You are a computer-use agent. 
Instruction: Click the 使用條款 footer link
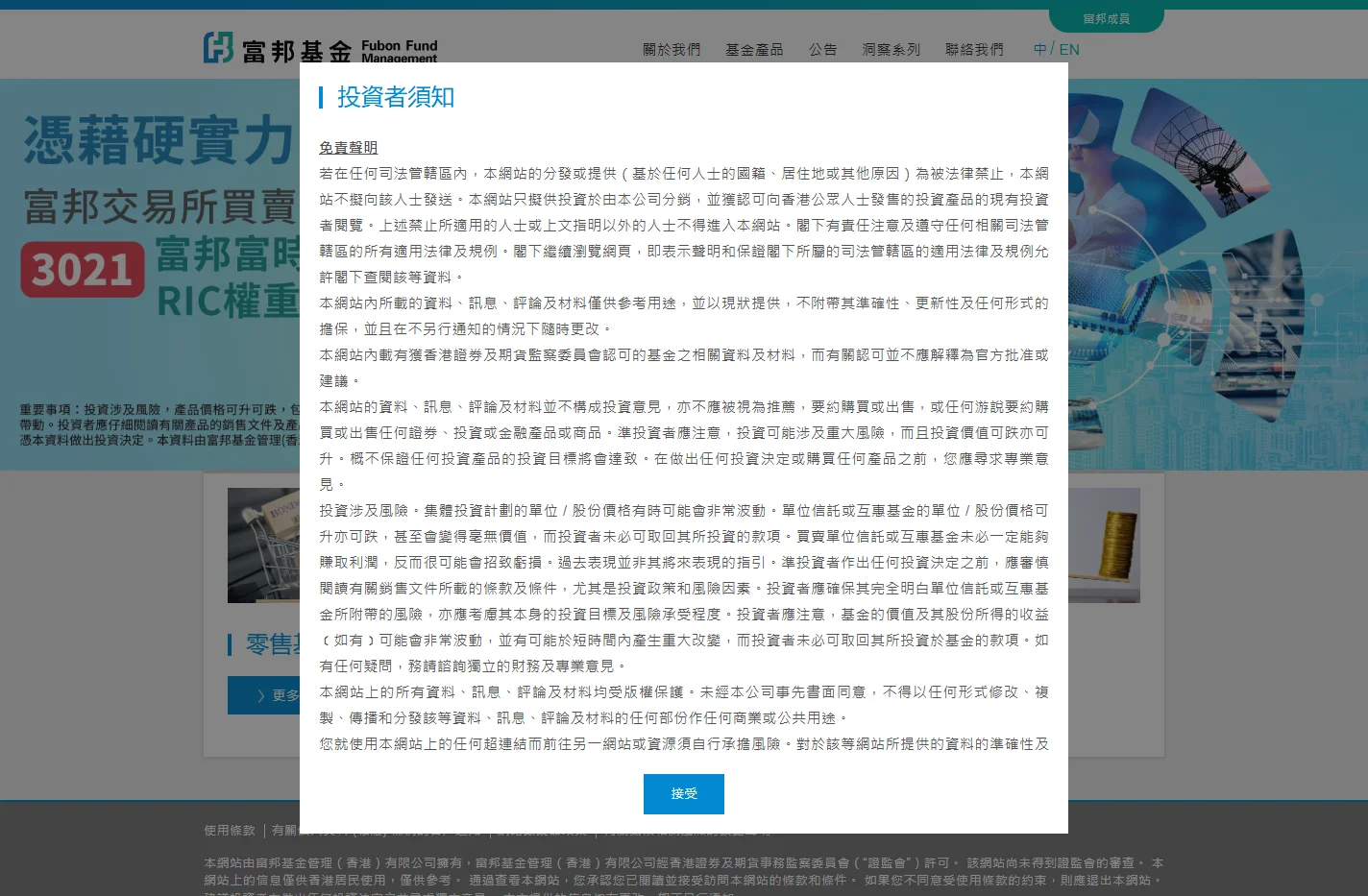click(x=230, y=831)
